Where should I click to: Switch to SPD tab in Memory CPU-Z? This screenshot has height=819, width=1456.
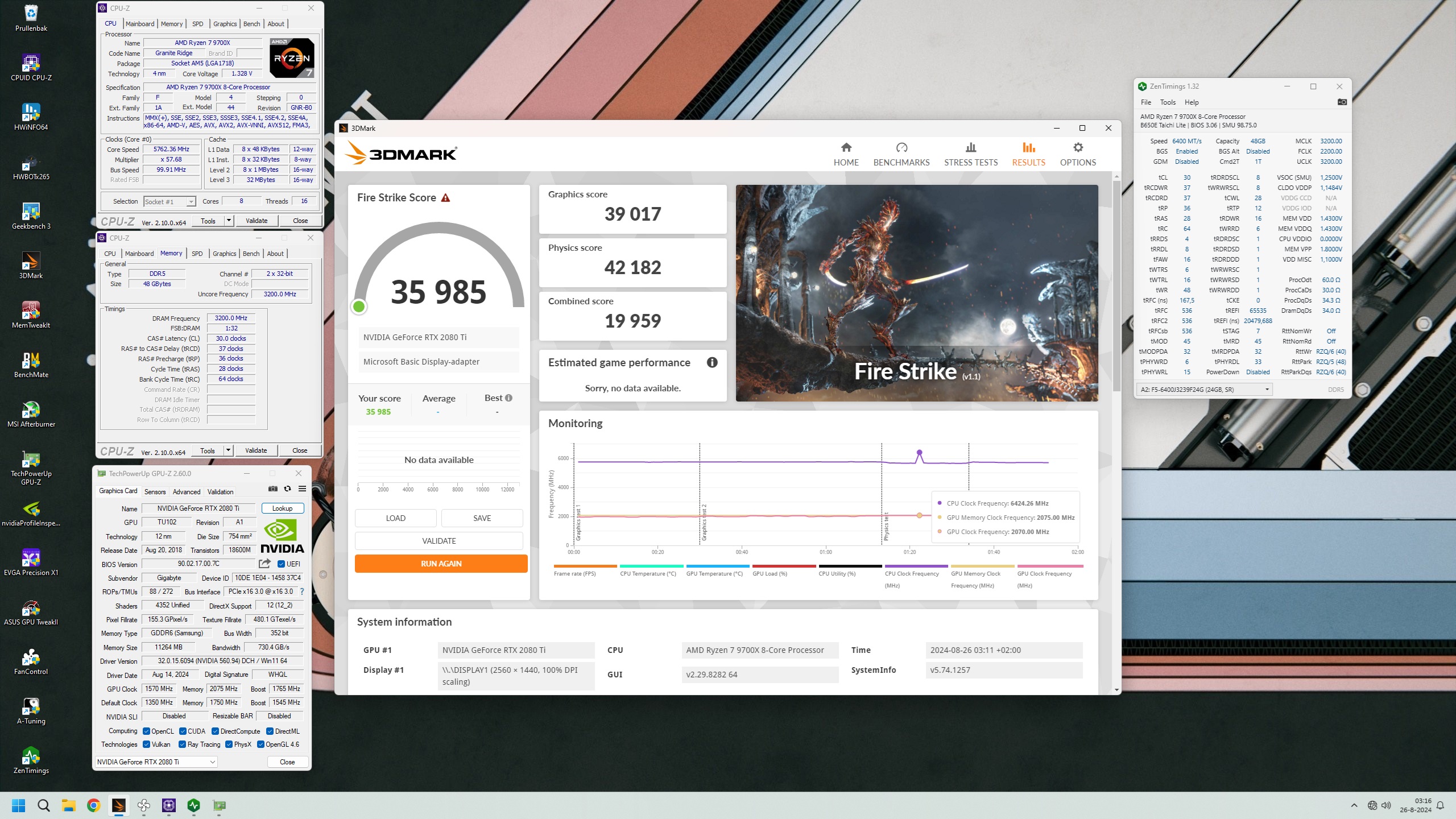pos(197,254)
